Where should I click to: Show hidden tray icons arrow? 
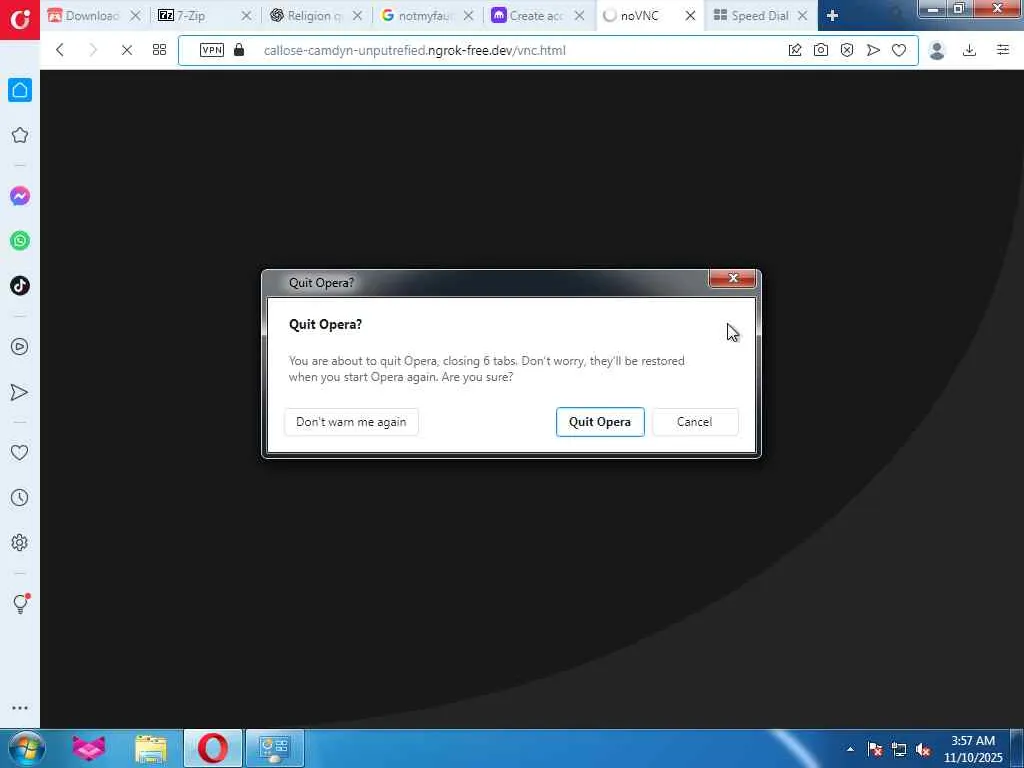coord(850,749)
